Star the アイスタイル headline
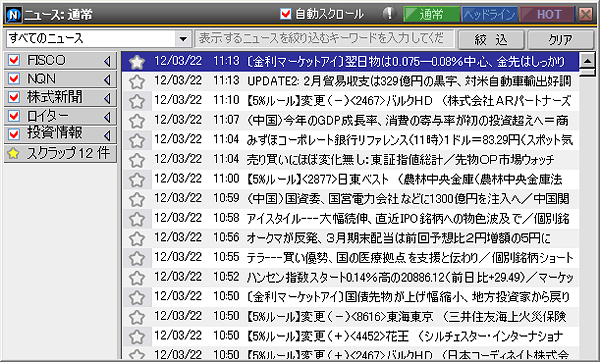600x362 pixels. (137, 219)
